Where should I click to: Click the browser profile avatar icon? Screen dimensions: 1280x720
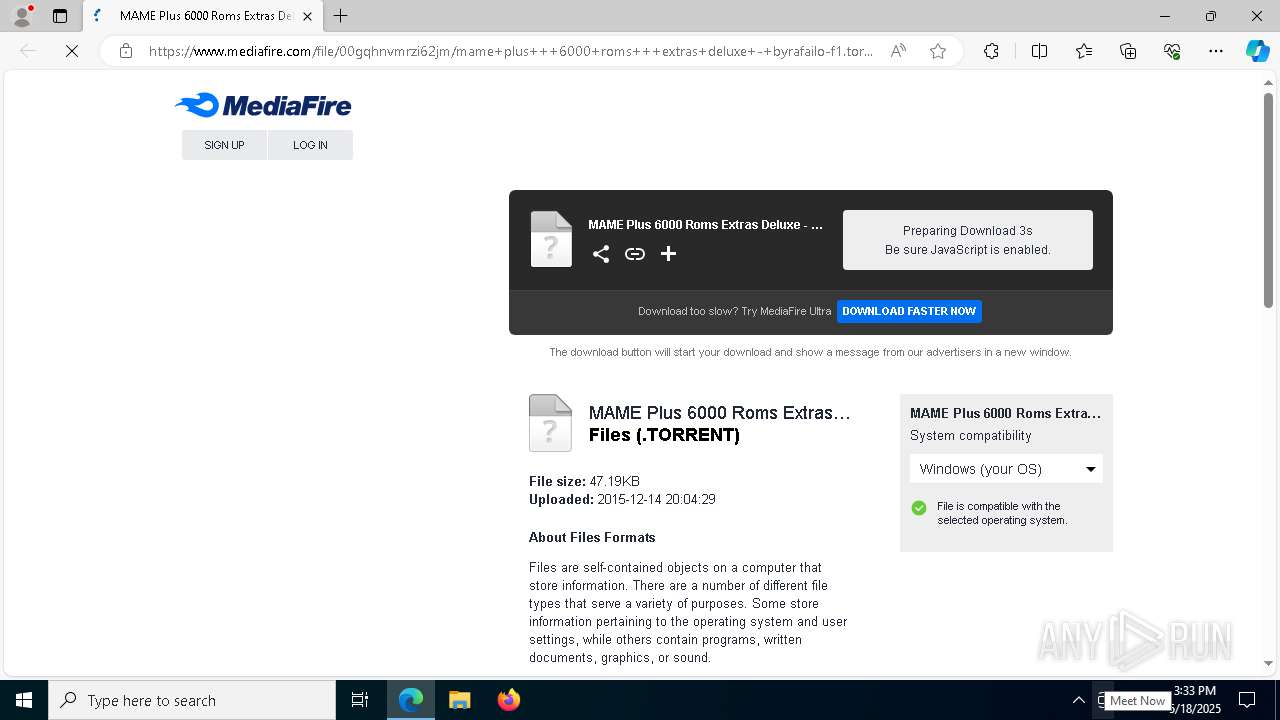click(22, 16)
